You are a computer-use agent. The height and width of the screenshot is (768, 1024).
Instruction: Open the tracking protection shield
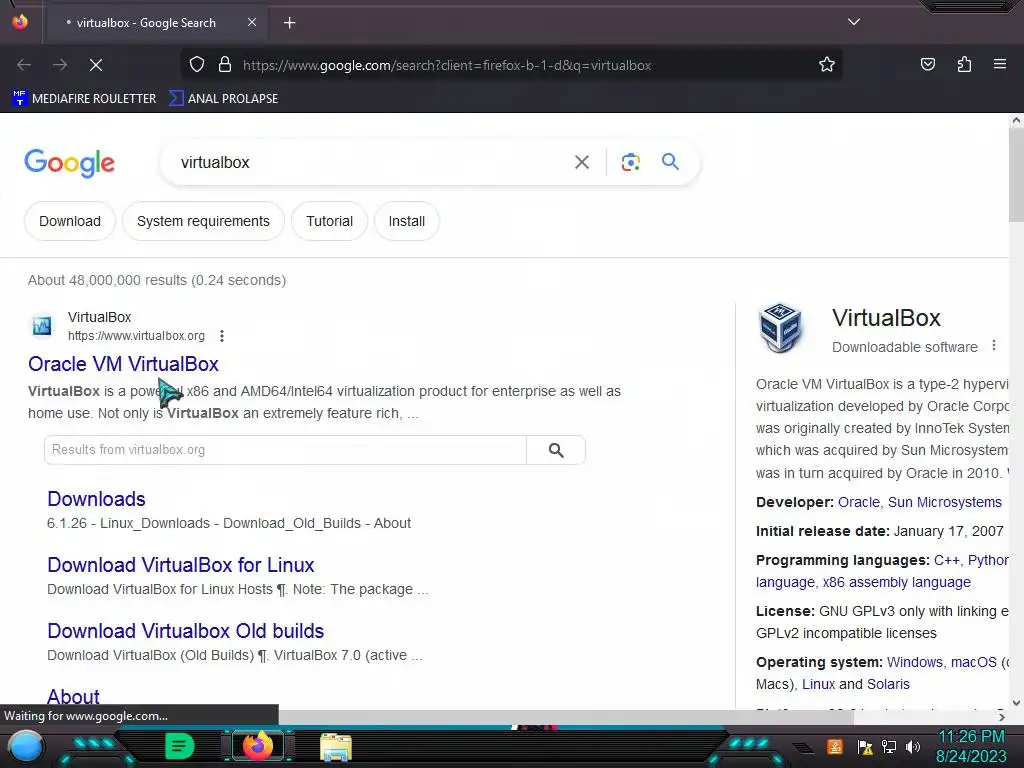point(197,65)
